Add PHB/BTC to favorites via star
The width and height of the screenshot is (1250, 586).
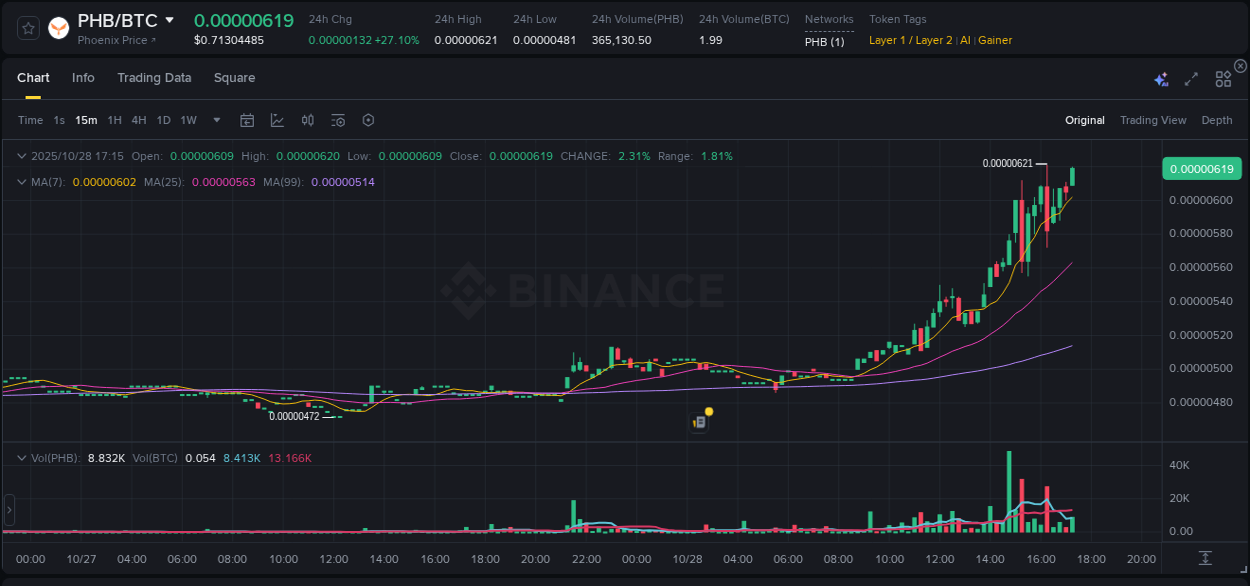pyautogui.click(x=27, y=28)
